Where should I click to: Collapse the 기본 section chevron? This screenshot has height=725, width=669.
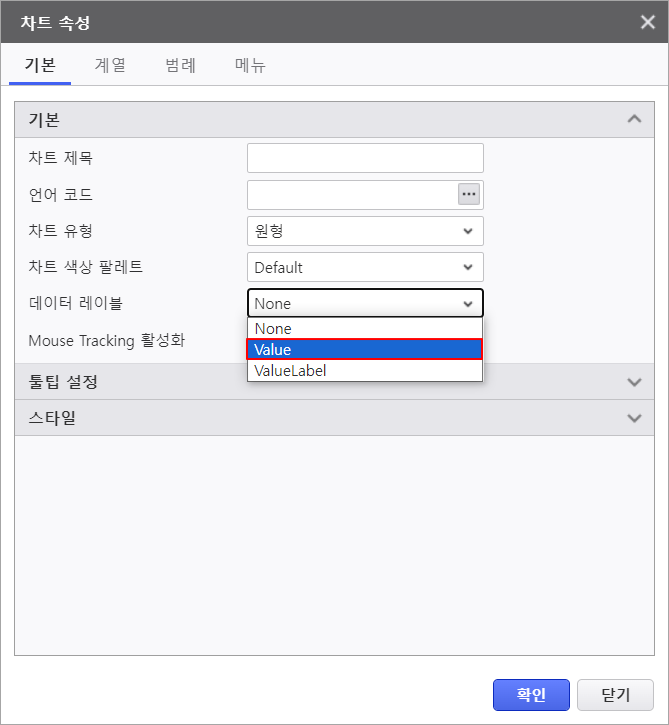coord(634,119)
